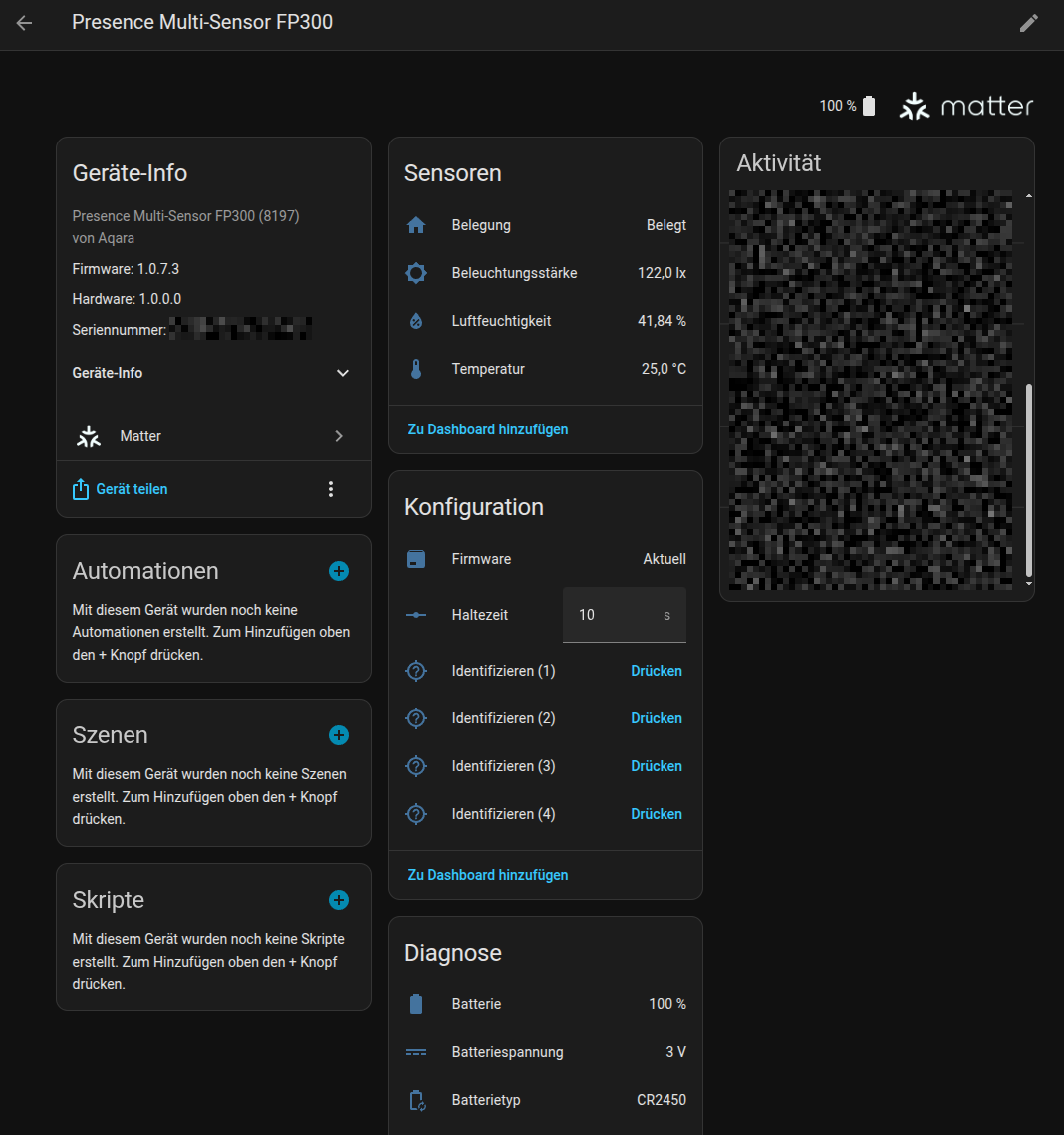Go back using the arrow at top left

tap(25, 25)
